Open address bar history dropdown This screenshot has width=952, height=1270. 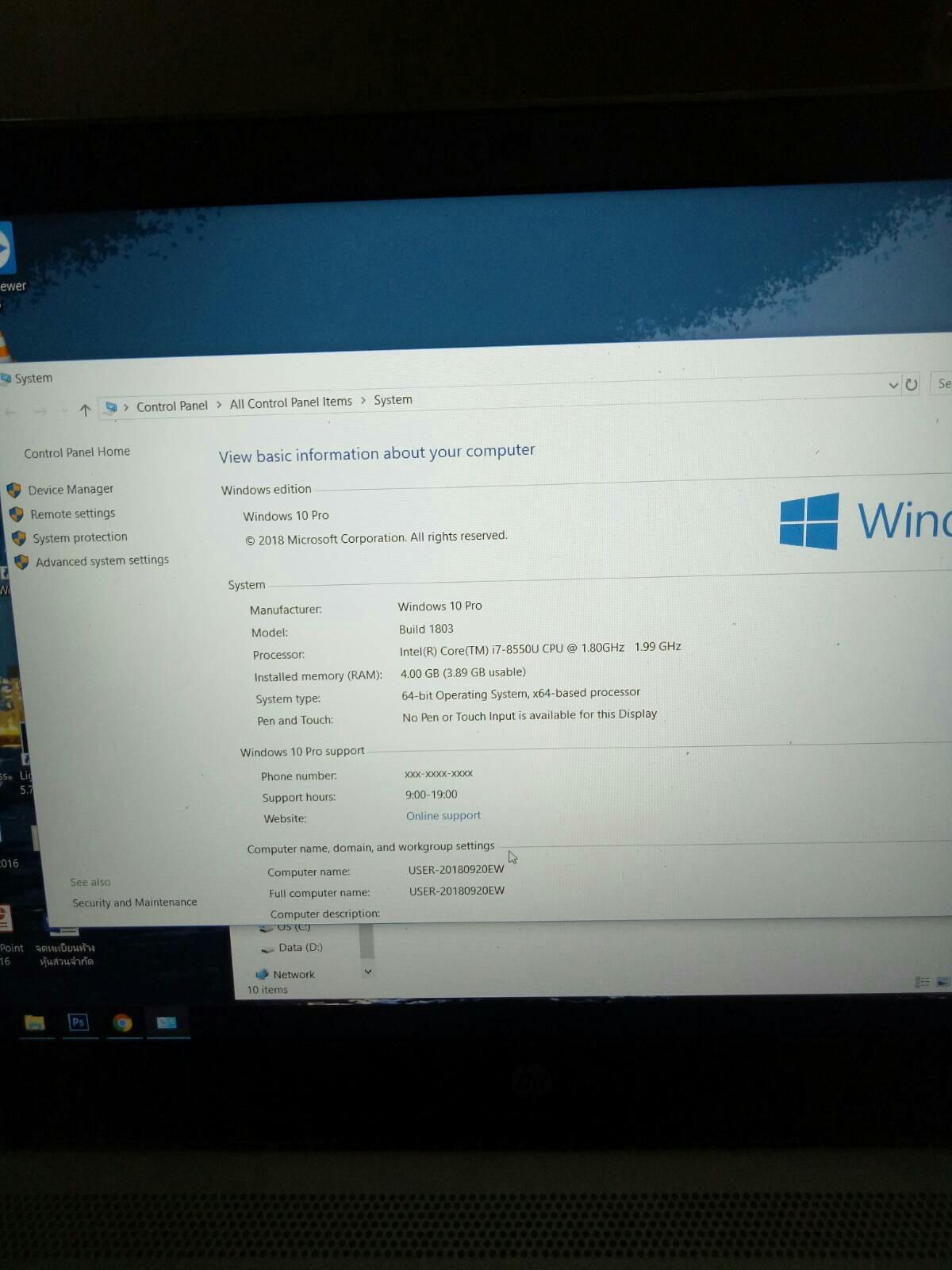point(893,385)
